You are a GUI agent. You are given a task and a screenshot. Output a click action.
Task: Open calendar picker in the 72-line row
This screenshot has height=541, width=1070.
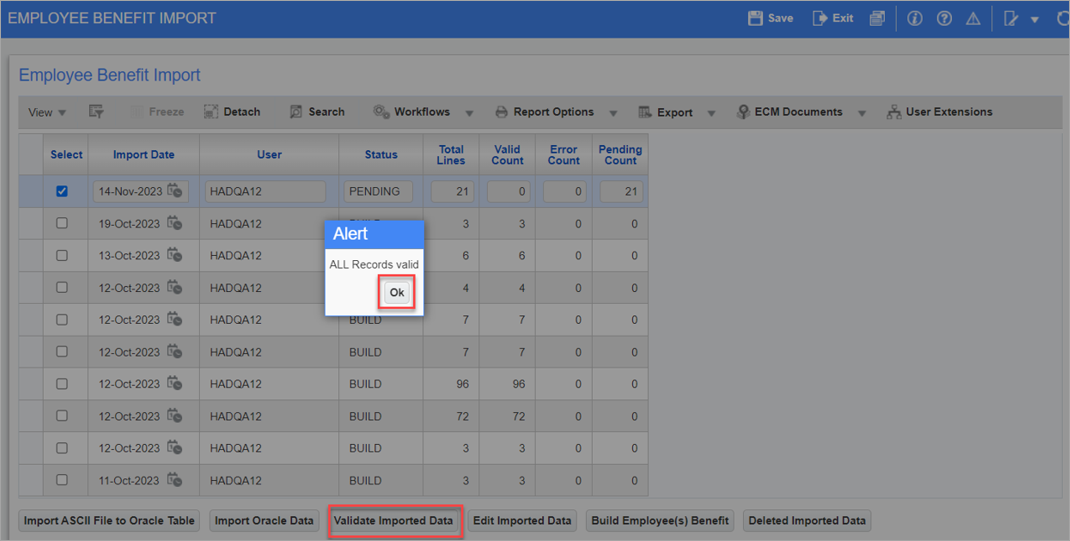click(175, 415)
